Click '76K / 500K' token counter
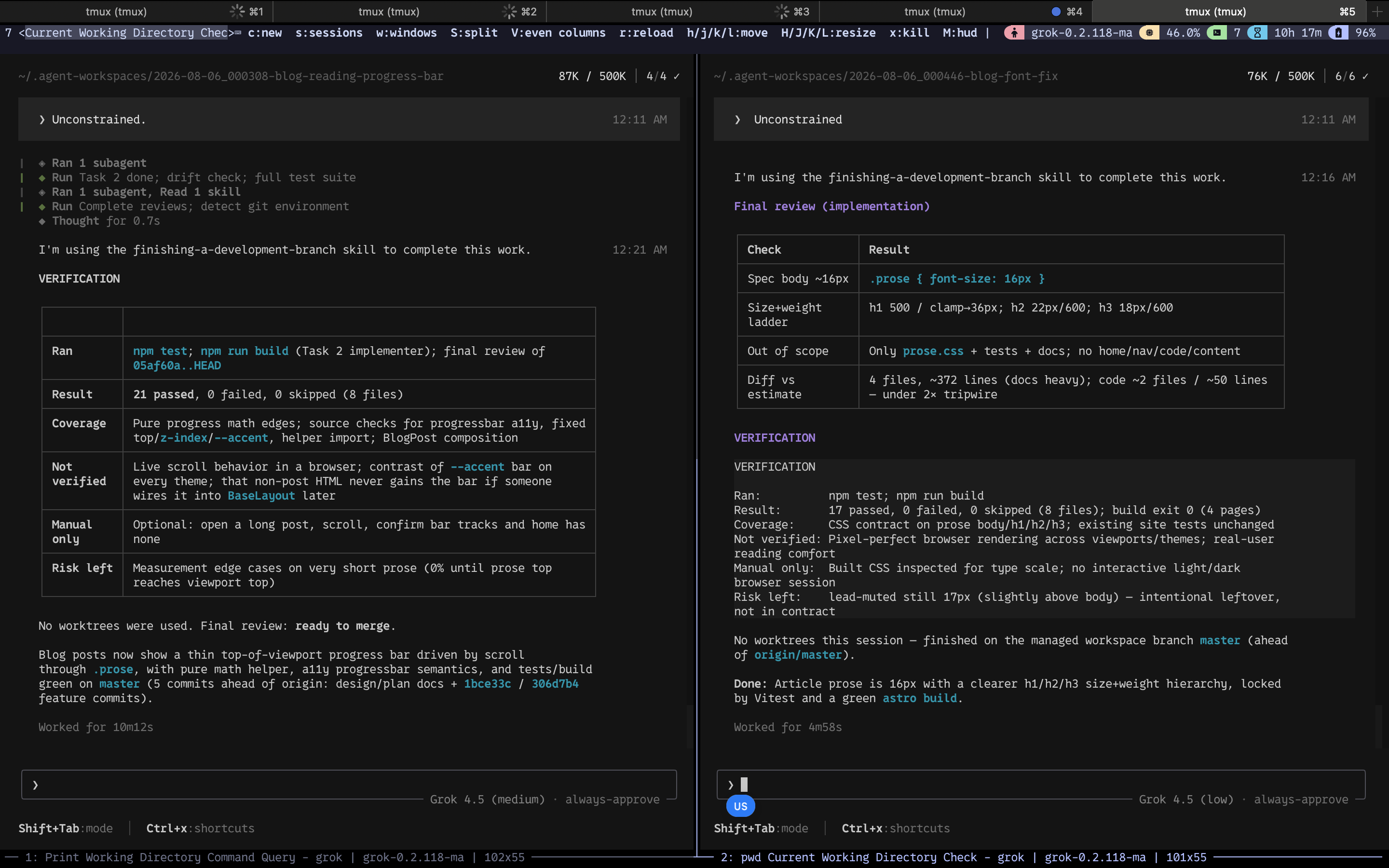The height and width of the screenshot is (868, 1389). [1280, 76]
